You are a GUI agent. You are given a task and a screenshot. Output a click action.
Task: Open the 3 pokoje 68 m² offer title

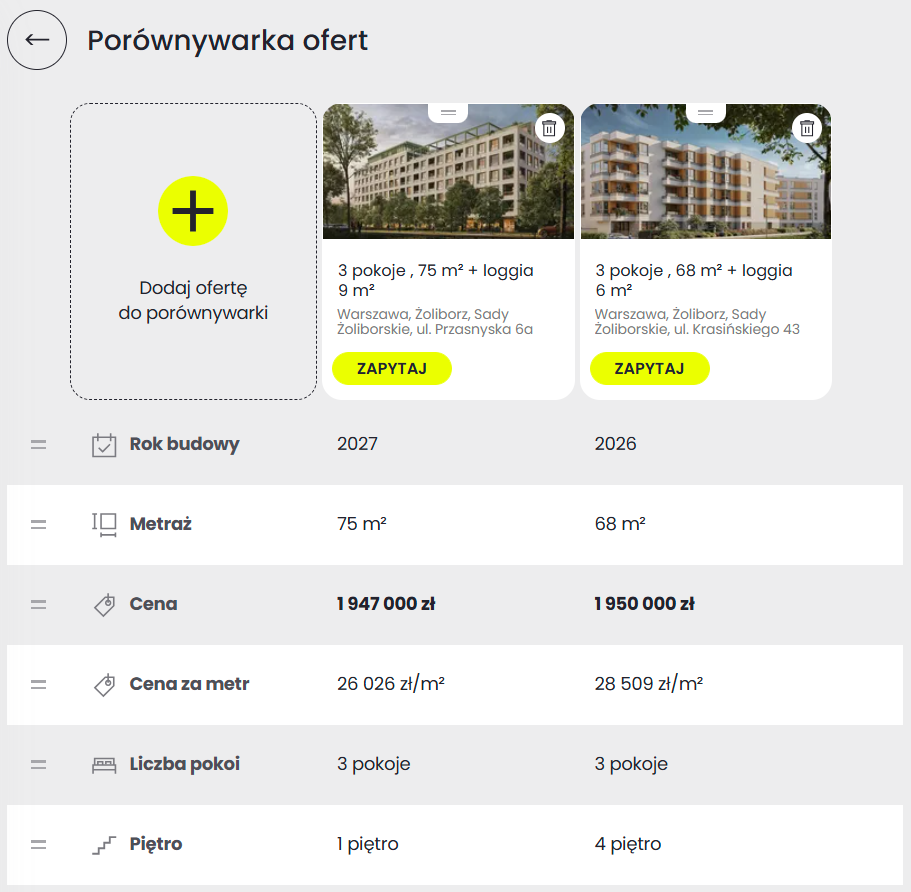[693, 280]
